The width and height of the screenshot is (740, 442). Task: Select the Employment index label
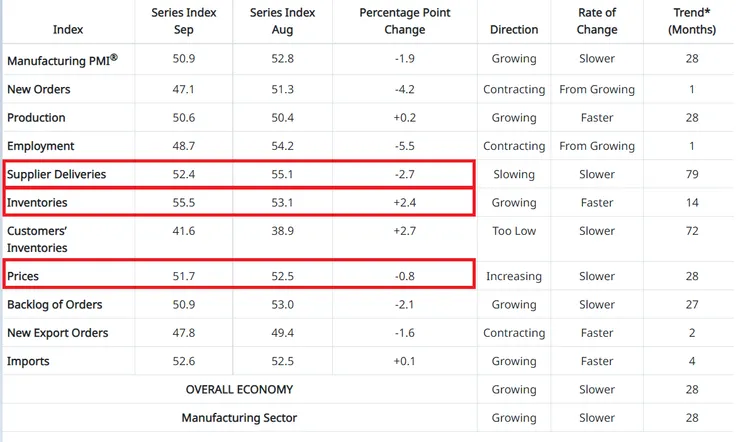coord(42,146)
